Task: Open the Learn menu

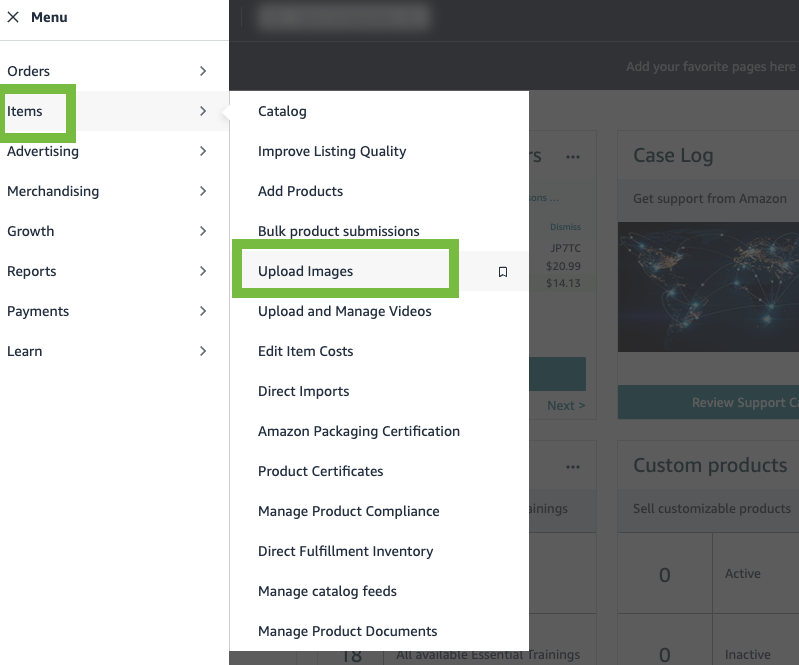Action: (114, 351)
